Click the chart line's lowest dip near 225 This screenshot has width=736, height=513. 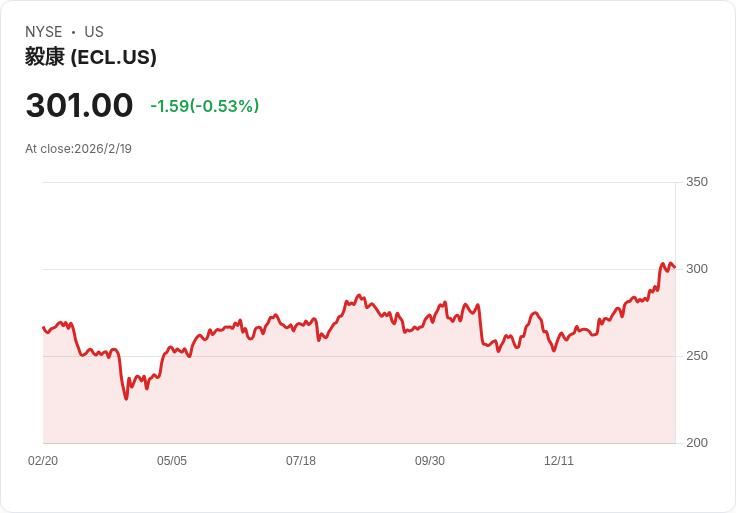[x=126, y=398]
